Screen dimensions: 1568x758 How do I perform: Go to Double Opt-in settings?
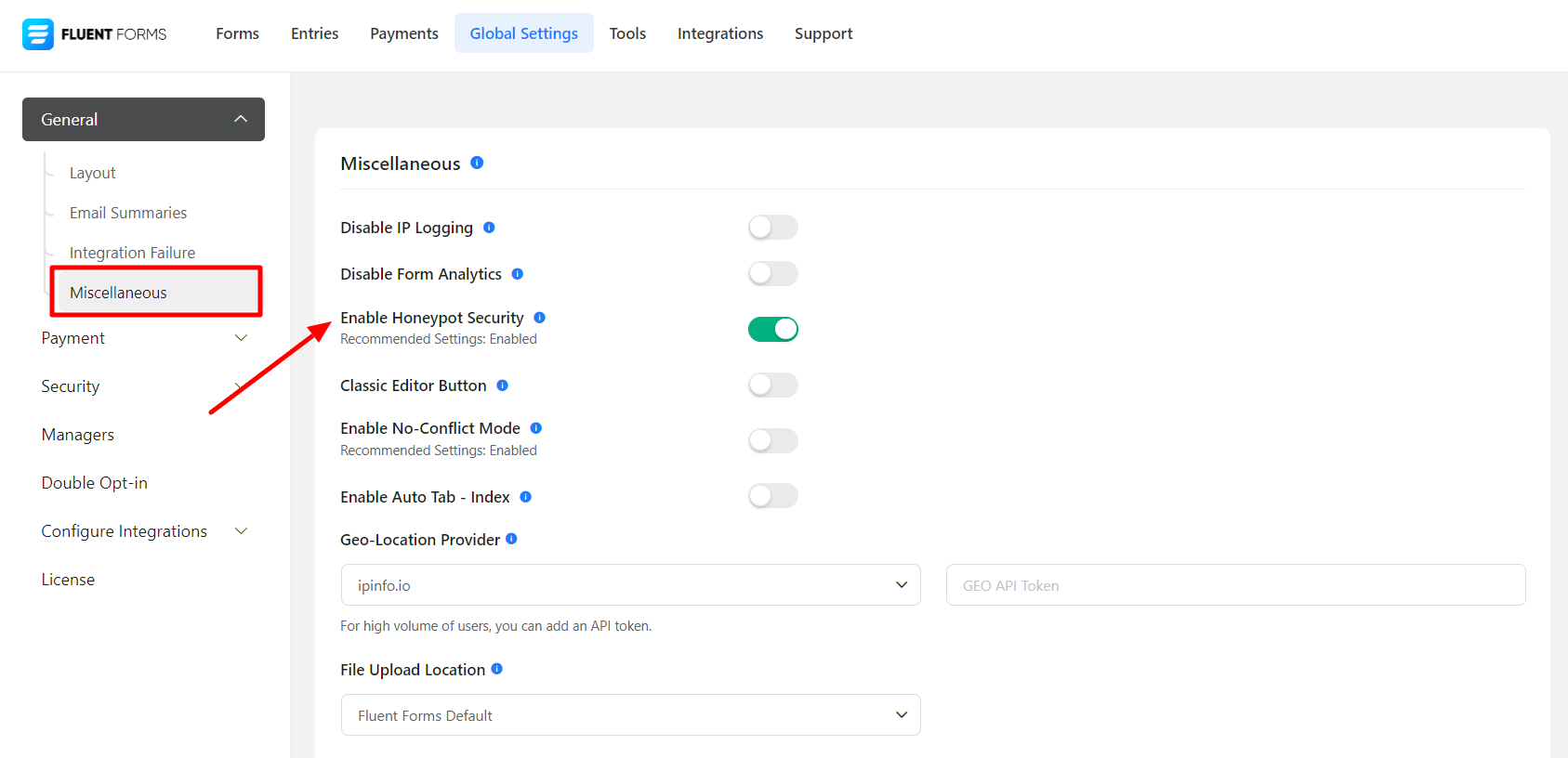(x=95, y=483)
